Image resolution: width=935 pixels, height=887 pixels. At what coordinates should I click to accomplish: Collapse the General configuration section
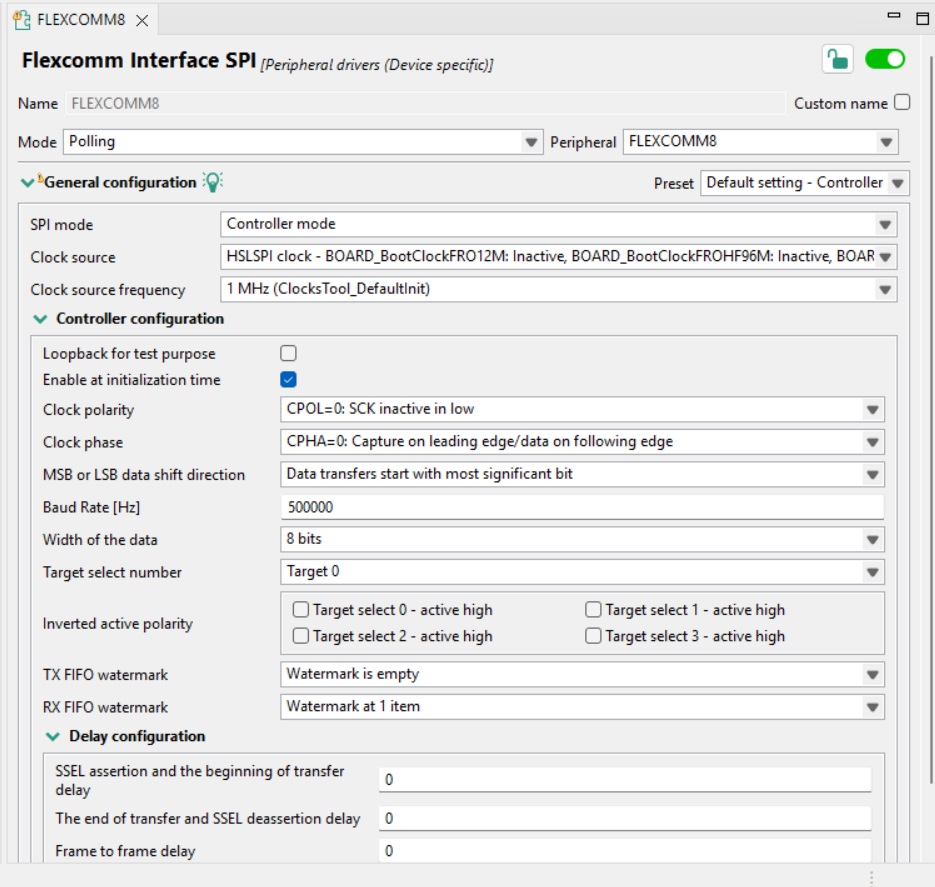coord(27,183)
